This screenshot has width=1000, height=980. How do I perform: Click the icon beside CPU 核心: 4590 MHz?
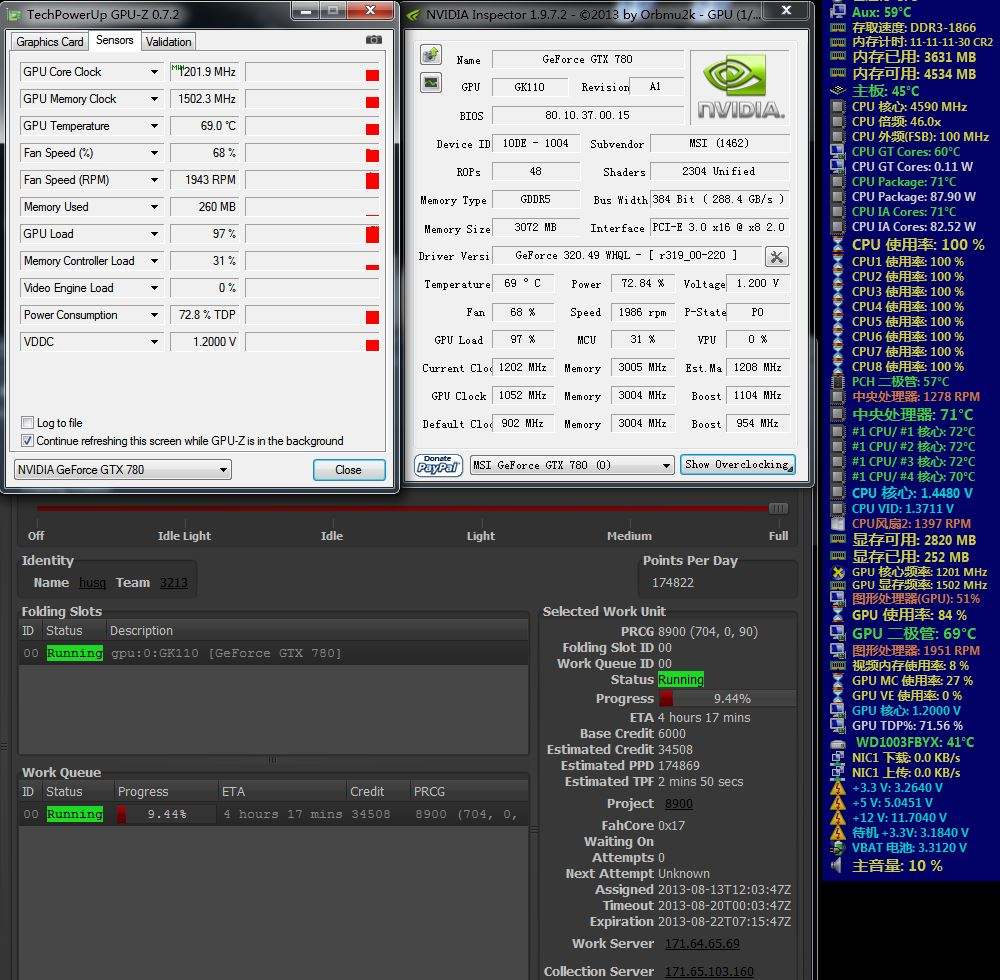click(x=838, y=106)
